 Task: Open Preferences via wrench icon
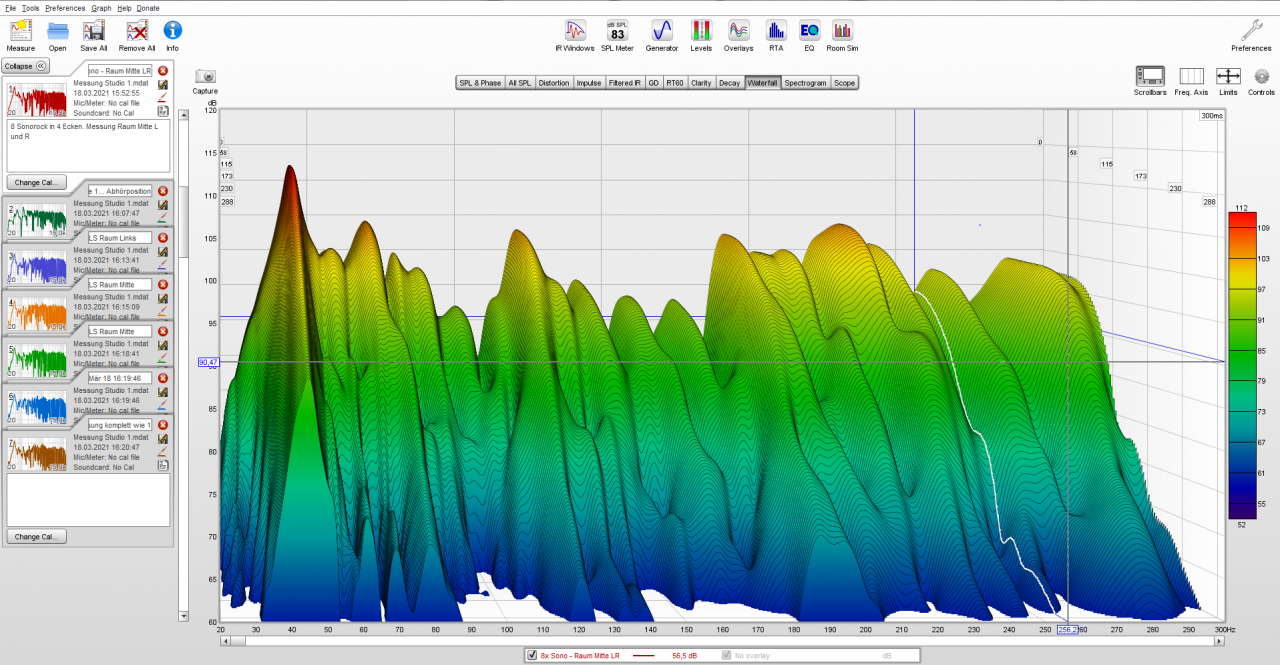1251,34
